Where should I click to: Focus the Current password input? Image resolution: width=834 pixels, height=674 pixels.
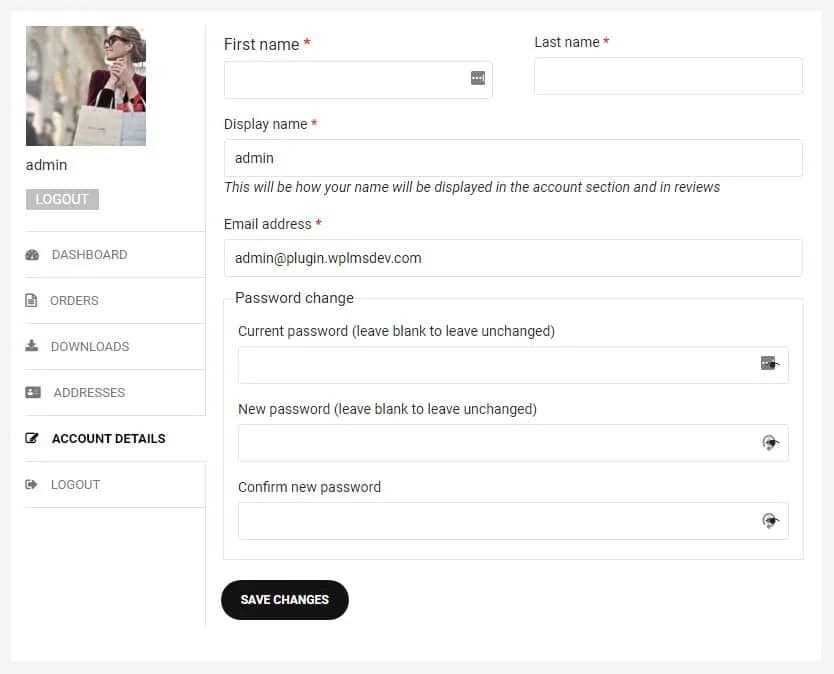pos(495,365)
